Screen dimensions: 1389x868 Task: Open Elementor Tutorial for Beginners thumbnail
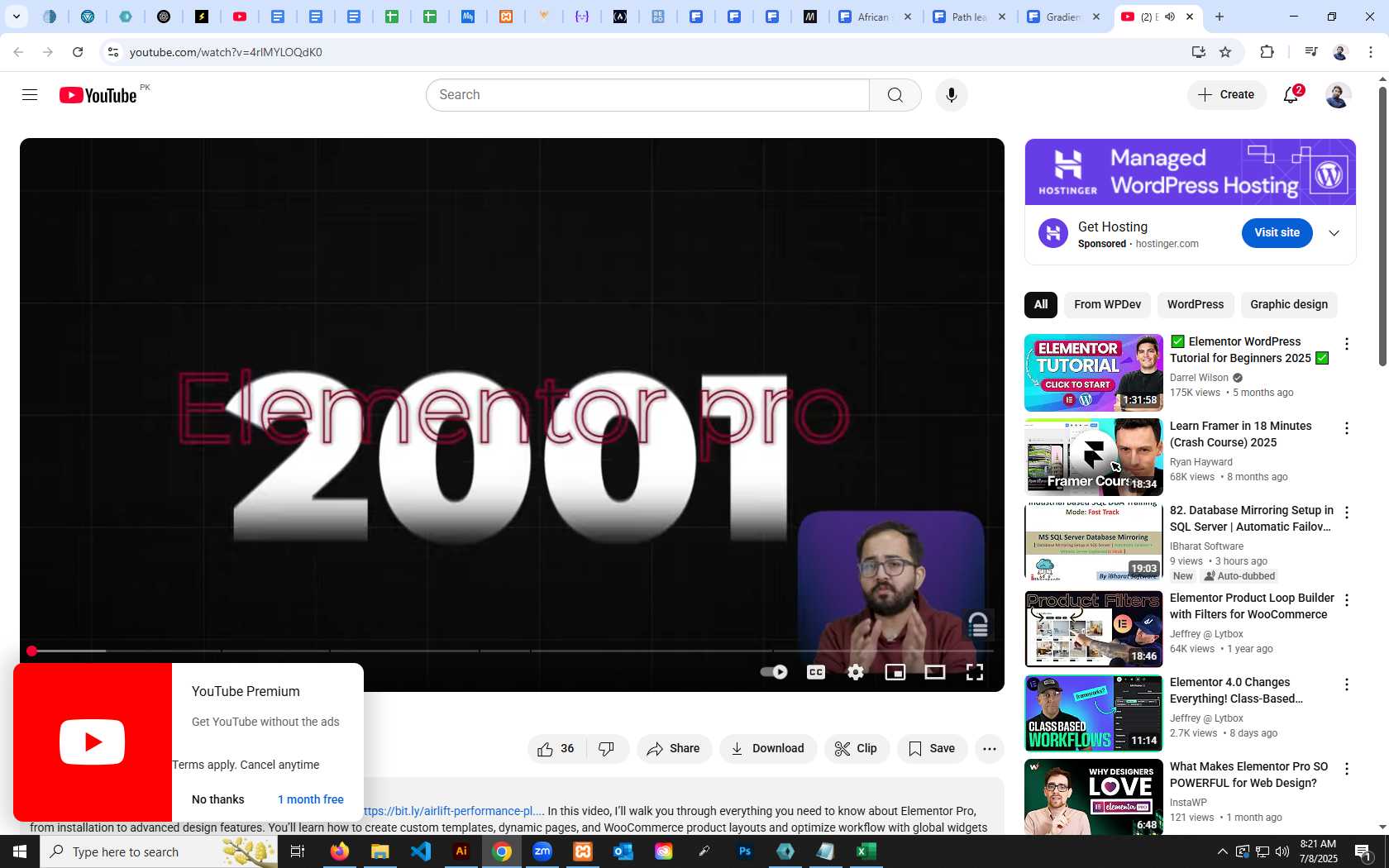pos(1094,373)
